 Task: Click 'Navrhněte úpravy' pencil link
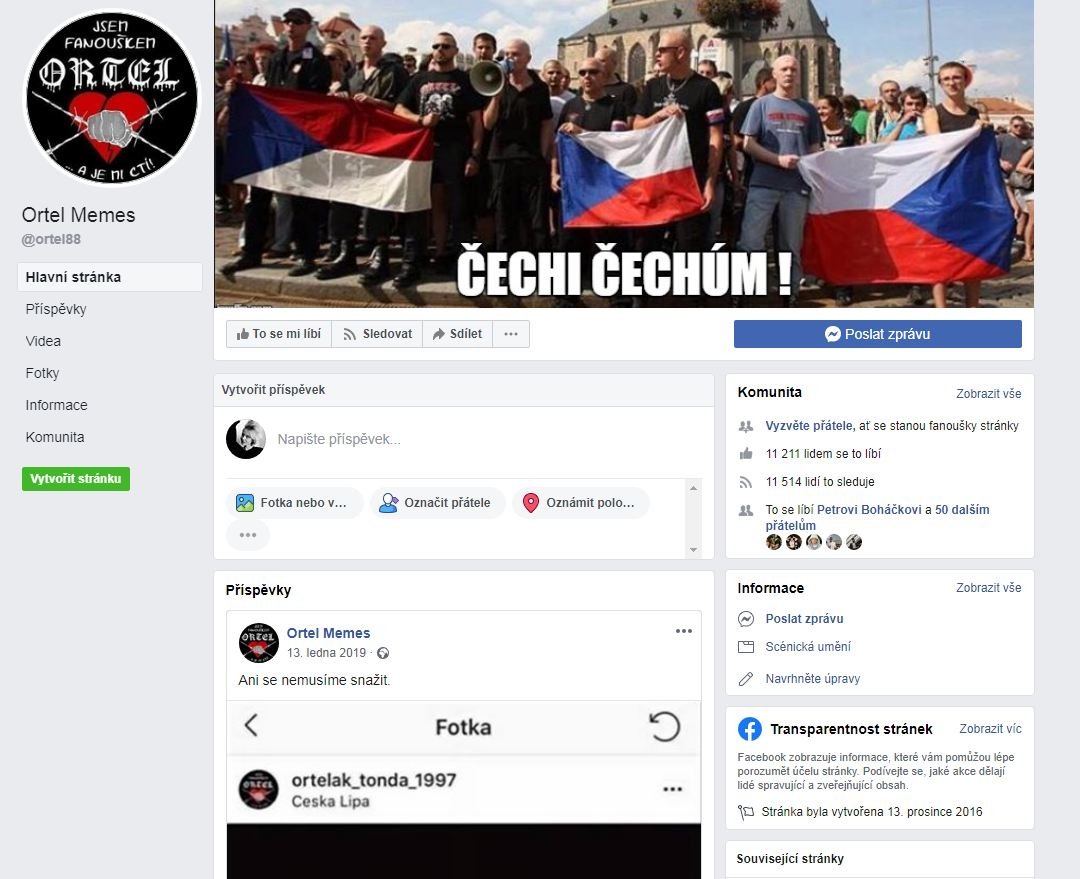pos(813,679)
